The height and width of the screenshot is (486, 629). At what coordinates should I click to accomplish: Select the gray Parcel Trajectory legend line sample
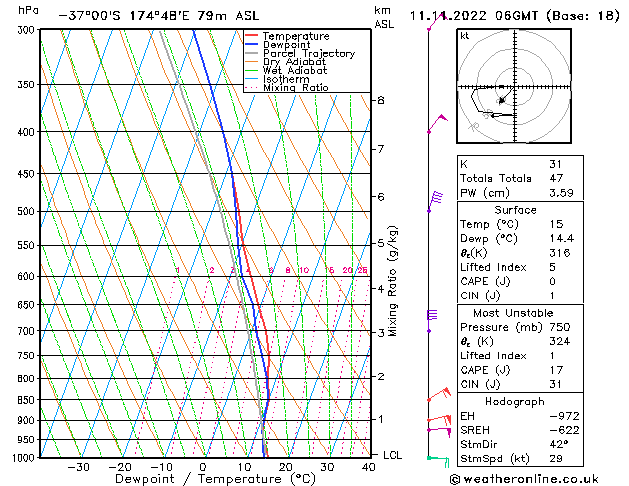pyautogui.click(x=252, y=53)
